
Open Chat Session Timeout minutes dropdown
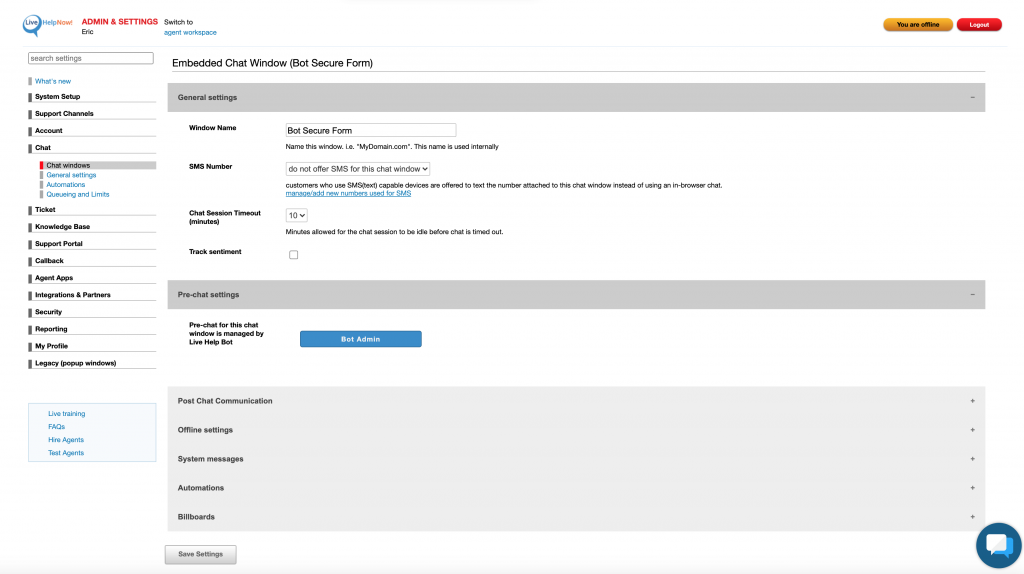pos(297,215)
